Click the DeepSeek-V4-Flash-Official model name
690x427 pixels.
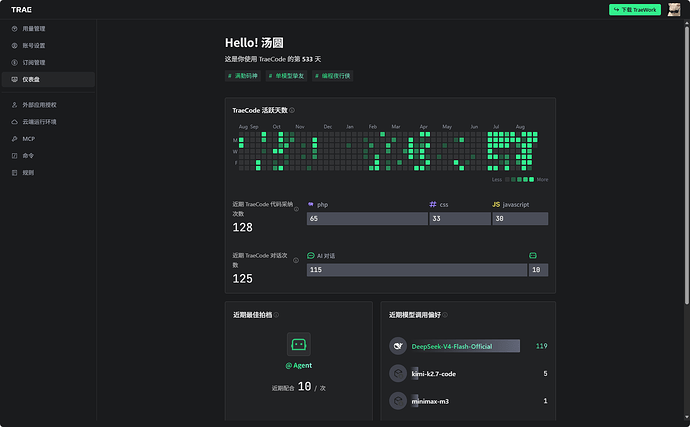[x=452, y=346]
